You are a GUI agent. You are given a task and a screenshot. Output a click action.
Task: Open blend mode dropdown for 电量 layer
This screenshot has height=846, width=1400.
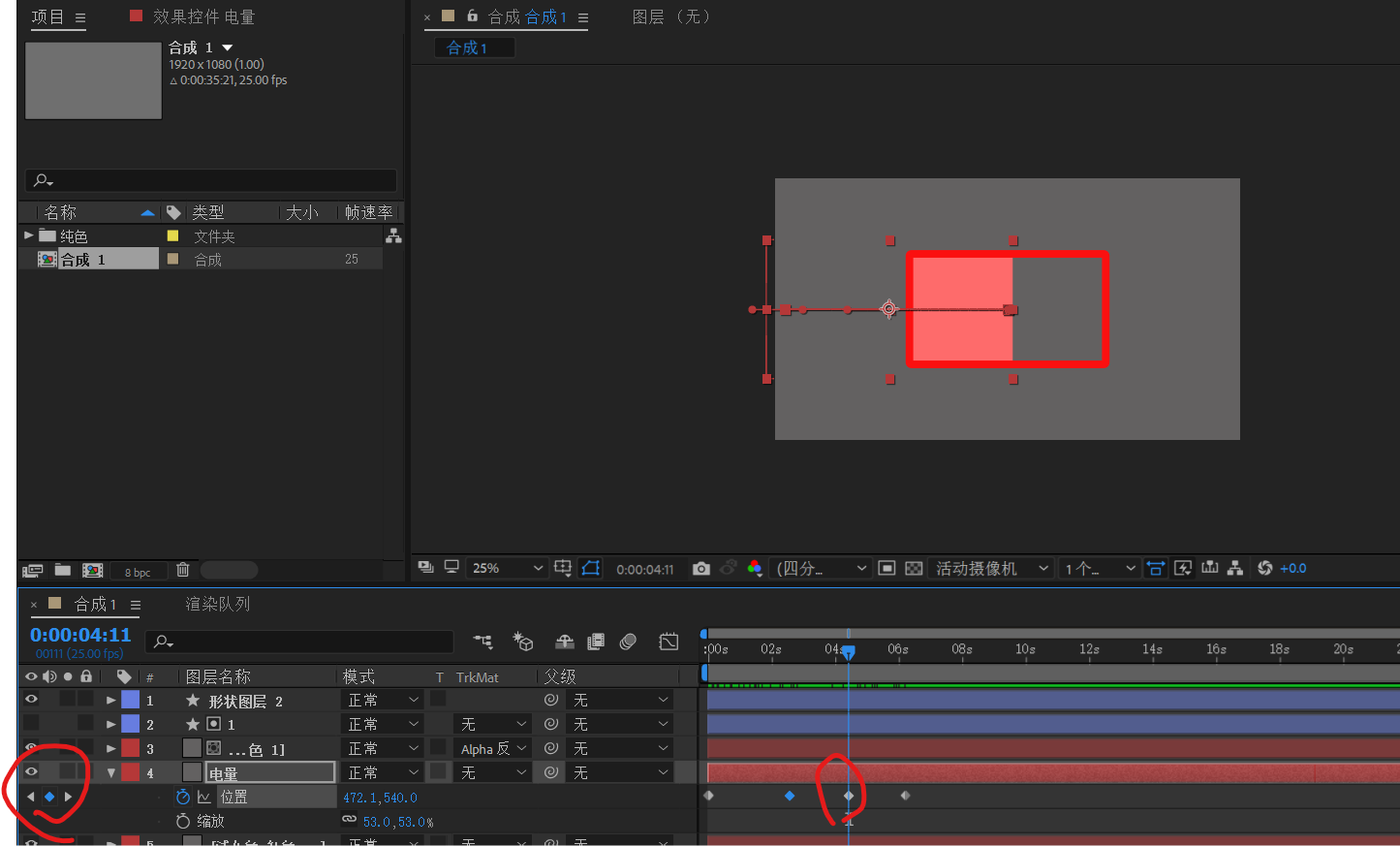click(x=384, y=772)
